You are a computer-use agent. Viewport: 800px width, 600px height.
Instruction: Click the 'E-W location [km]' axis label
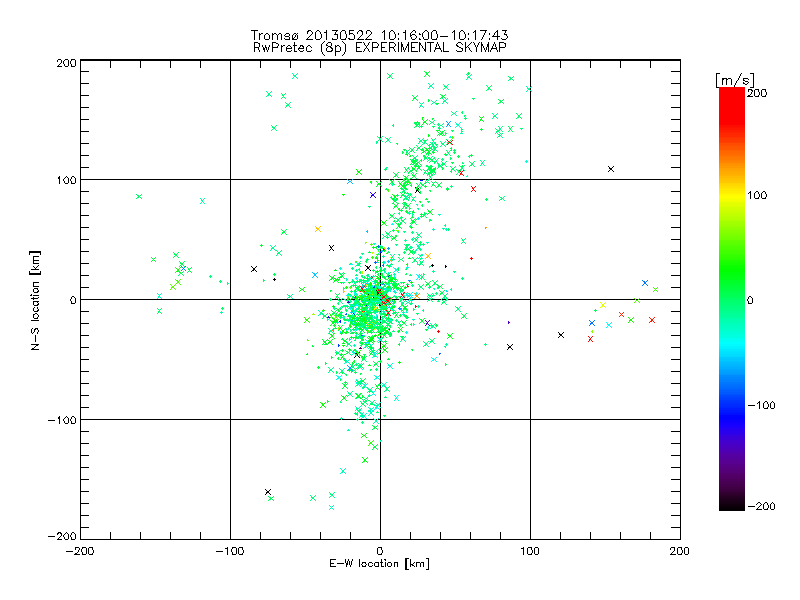point(379,563)
